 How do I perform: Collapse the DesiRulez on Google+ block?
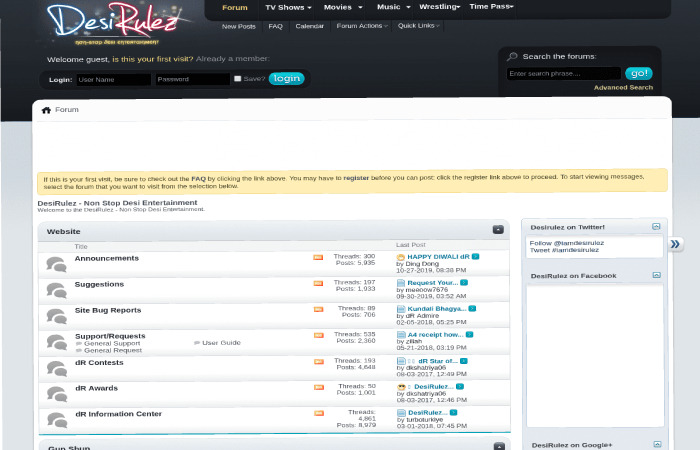(x=657, y=444)
